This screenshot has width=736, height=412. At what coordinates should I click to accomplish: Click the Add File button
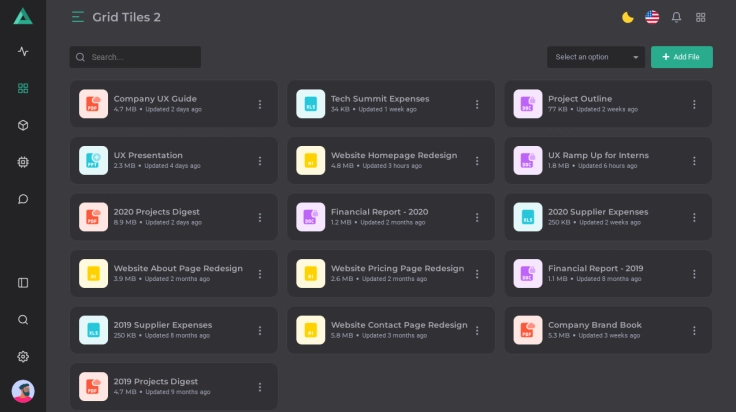pyautogui.click(x=681, y=57)
